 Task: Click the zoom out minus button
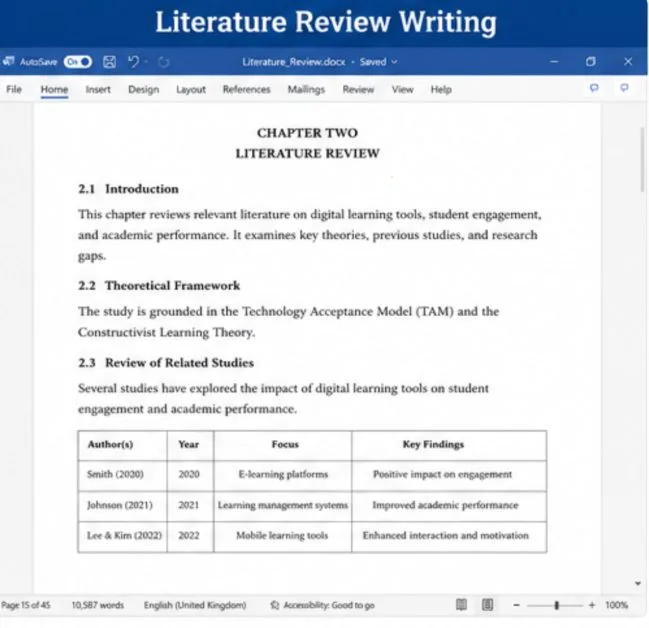[516, 605]
